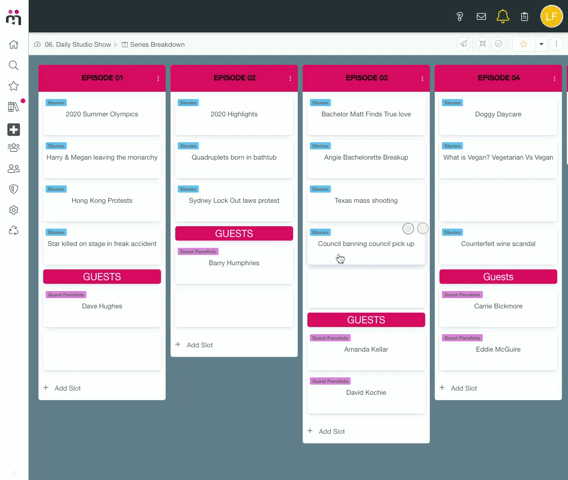The image size is (568, 480).
Task: Go to 06. Daily Studio Show breadcrumb
Action: (x=78, y=45)
